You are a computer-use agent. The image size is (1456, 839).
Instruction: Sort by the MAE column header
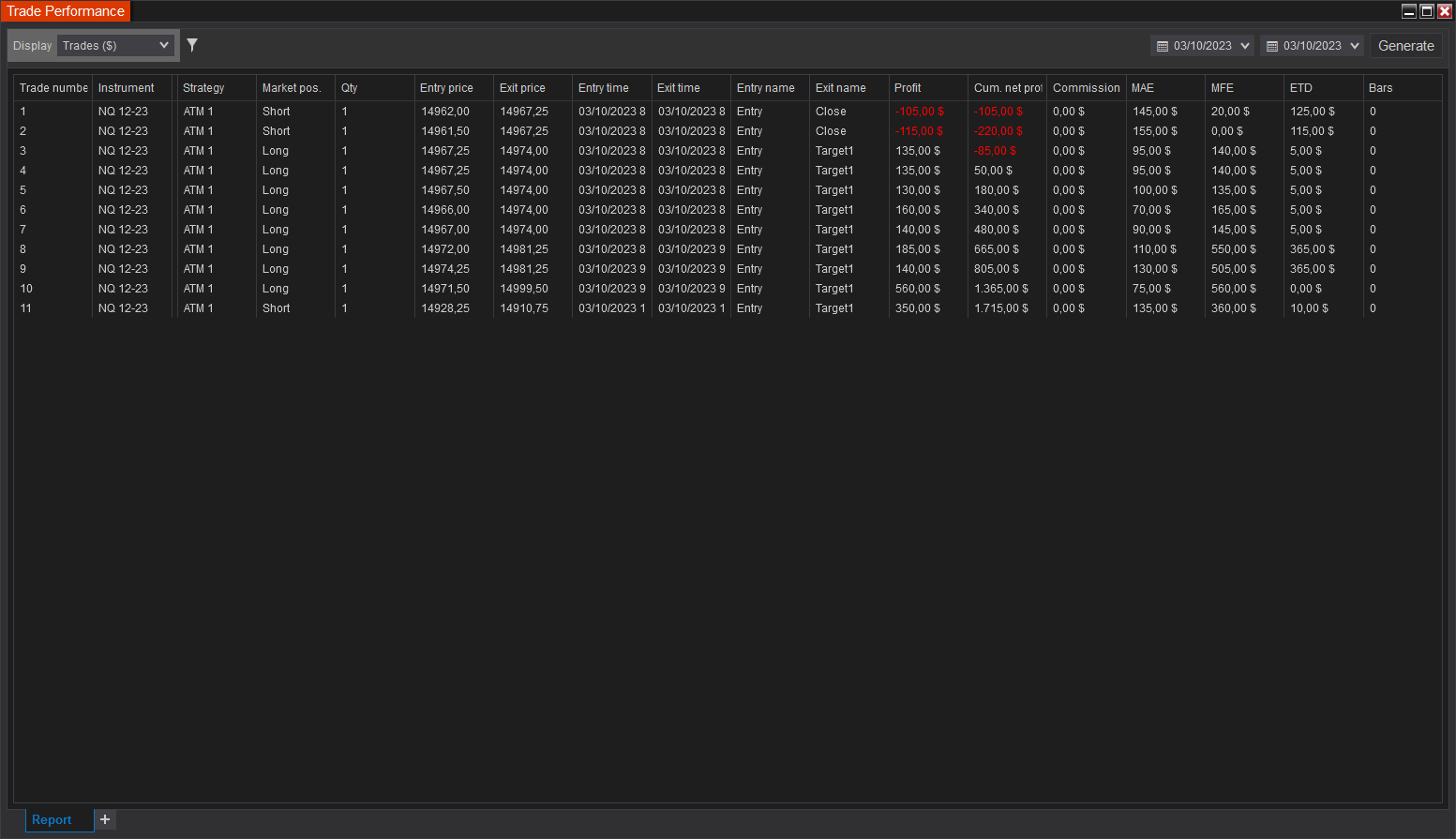[1142, 88]
